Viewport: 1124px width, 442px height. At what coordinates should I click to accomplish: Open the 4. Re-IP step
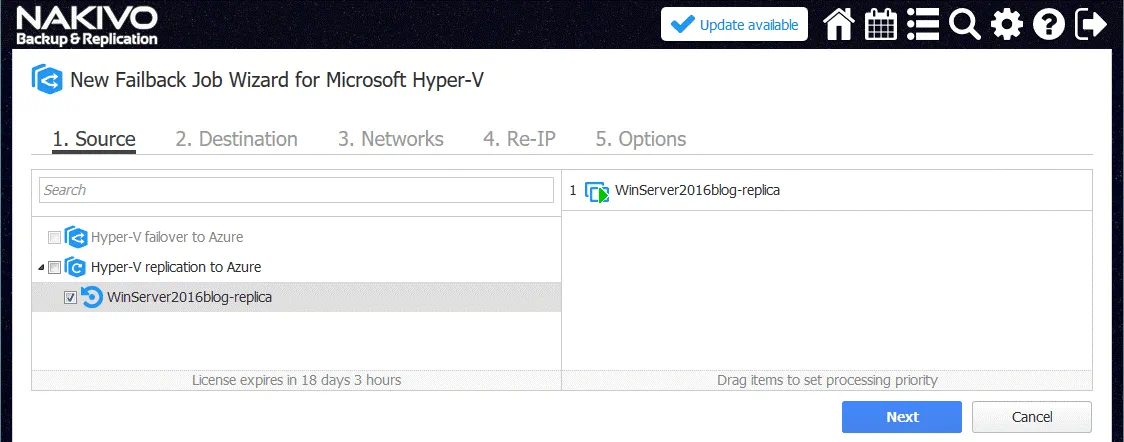pos(519,139)
